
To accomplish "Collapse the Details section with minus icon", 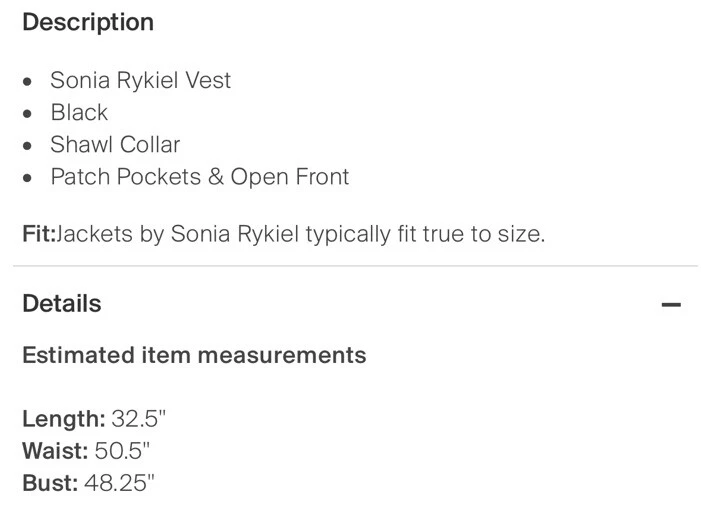I will pyautogui.click(x=671, y=304).
